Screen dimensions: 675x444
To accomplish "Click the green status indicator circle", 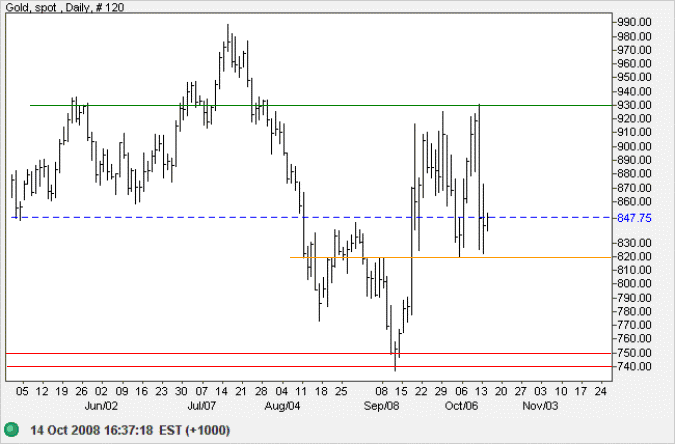I will 12,429.
